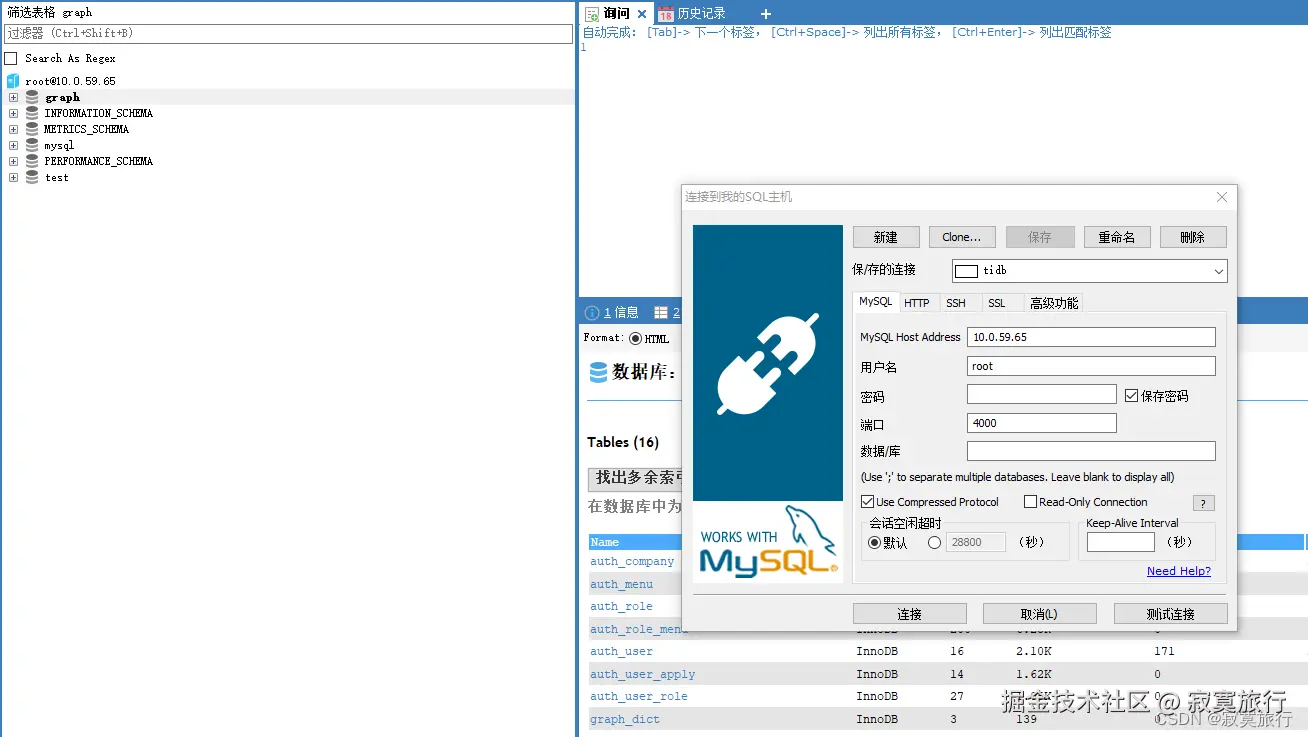
Task: Open auth_menu table link
Action: coord(621,584)
